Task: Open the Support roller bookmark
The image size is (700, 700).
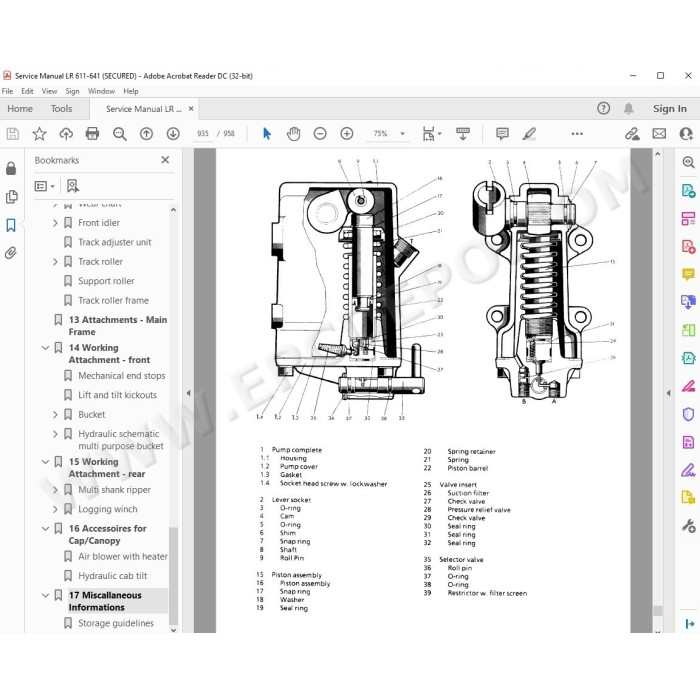Action: click(106, 281)
